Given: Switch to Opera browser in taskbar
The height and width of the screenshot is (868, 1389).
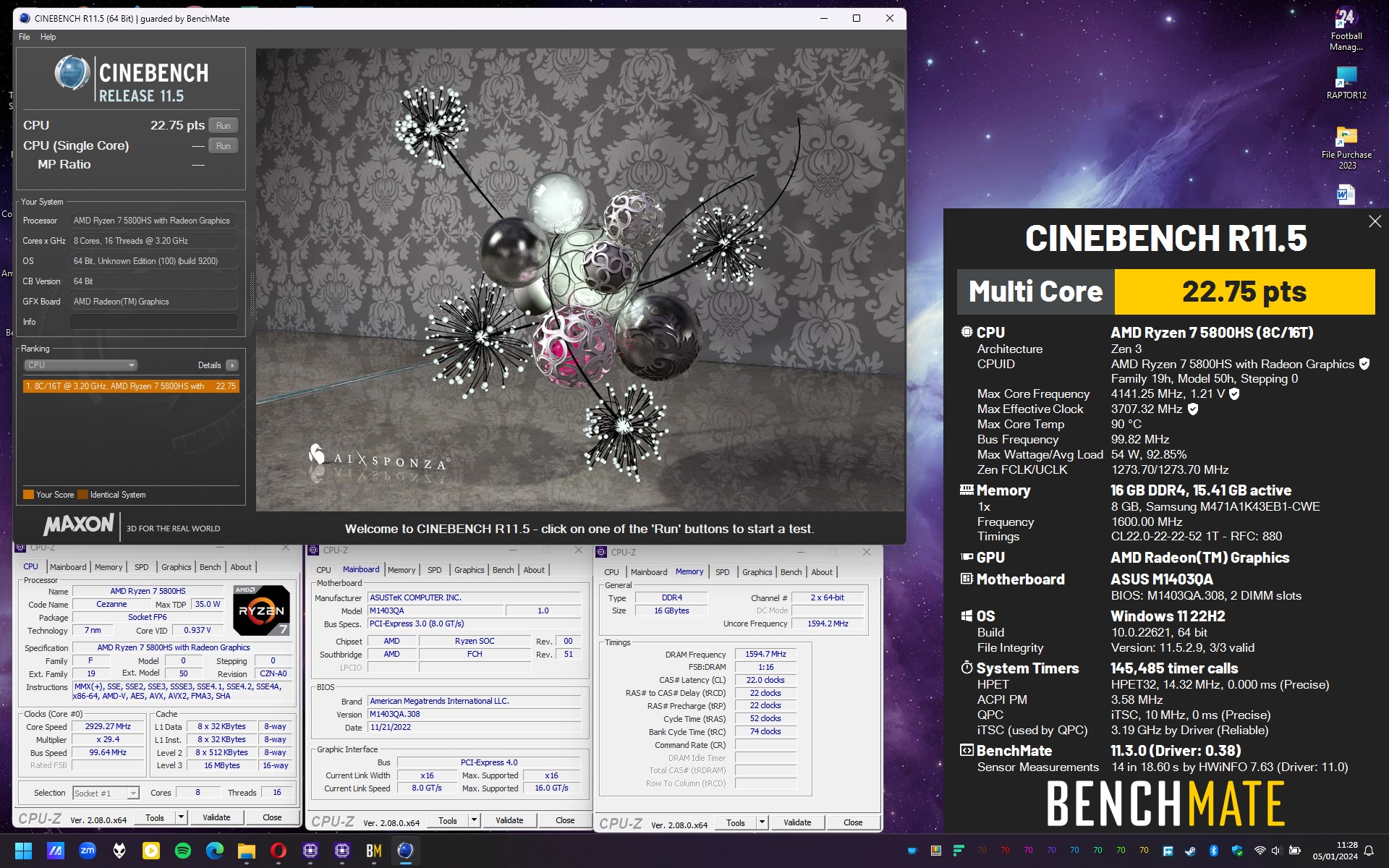Looking at the screenshot, I should point(279,851).
